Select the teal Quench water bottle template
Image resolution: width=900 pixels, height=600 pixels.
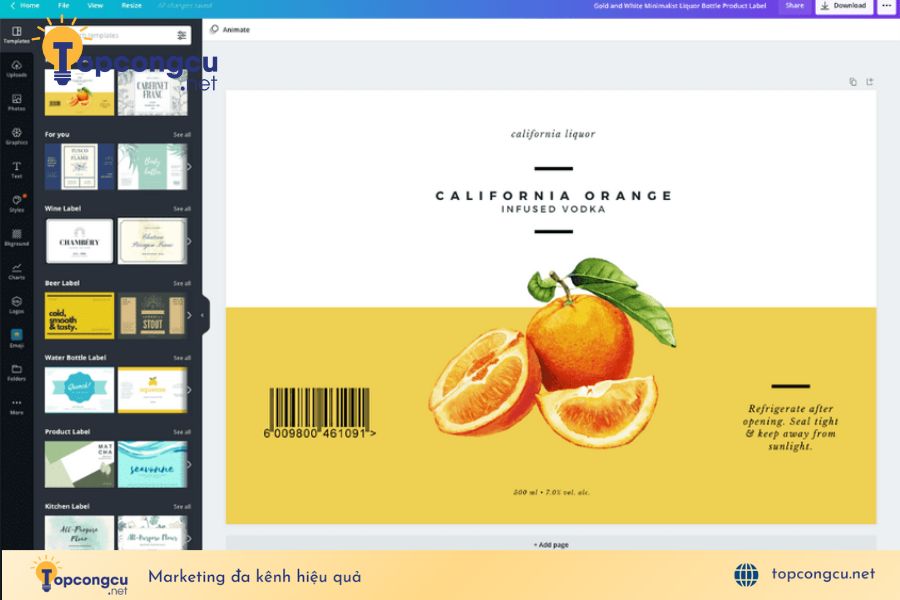[x=79, y=390]
